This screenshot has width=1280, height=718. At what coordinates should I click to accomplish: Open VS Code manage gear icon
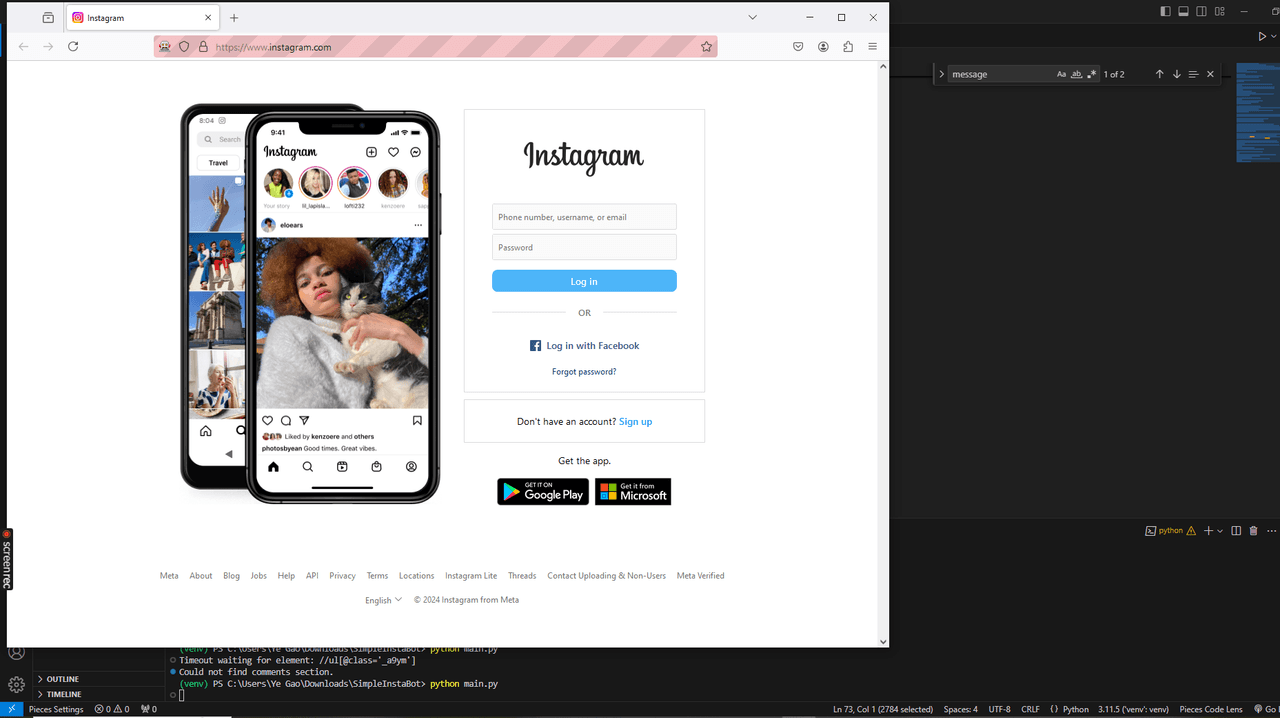pyautogui.click(x=16, y=684)
